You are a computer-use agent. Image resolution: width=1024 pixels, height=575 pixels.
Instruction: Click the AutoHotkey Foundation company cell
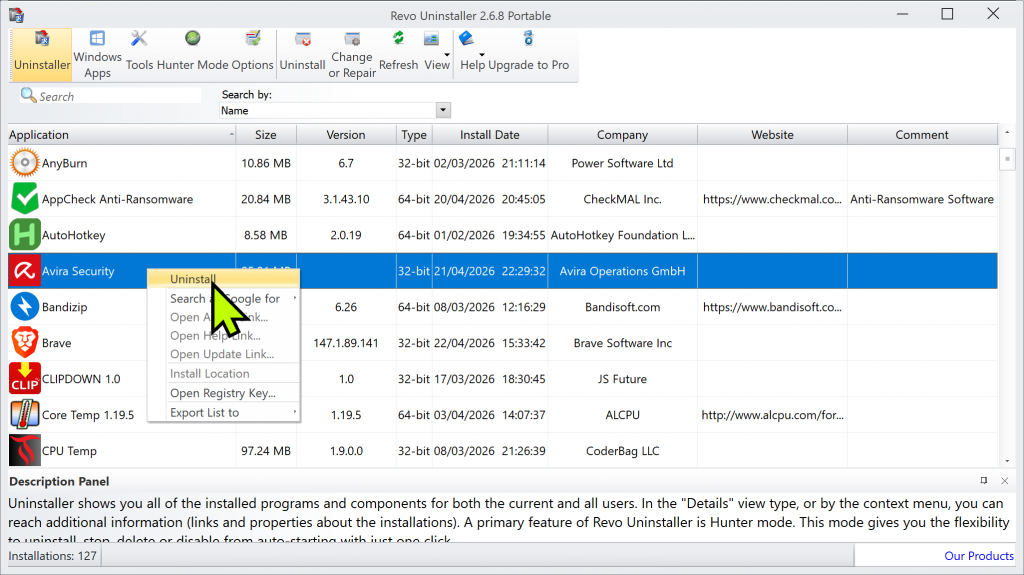622,235
